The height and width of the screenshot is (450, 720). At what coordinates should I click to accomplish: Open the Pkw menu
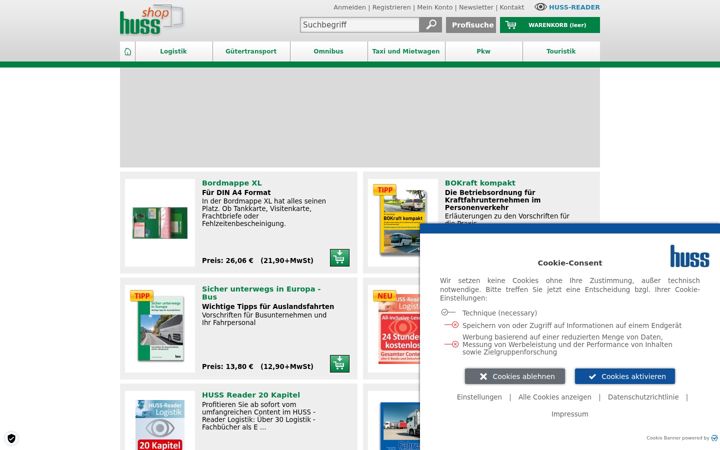pos(483,51)
